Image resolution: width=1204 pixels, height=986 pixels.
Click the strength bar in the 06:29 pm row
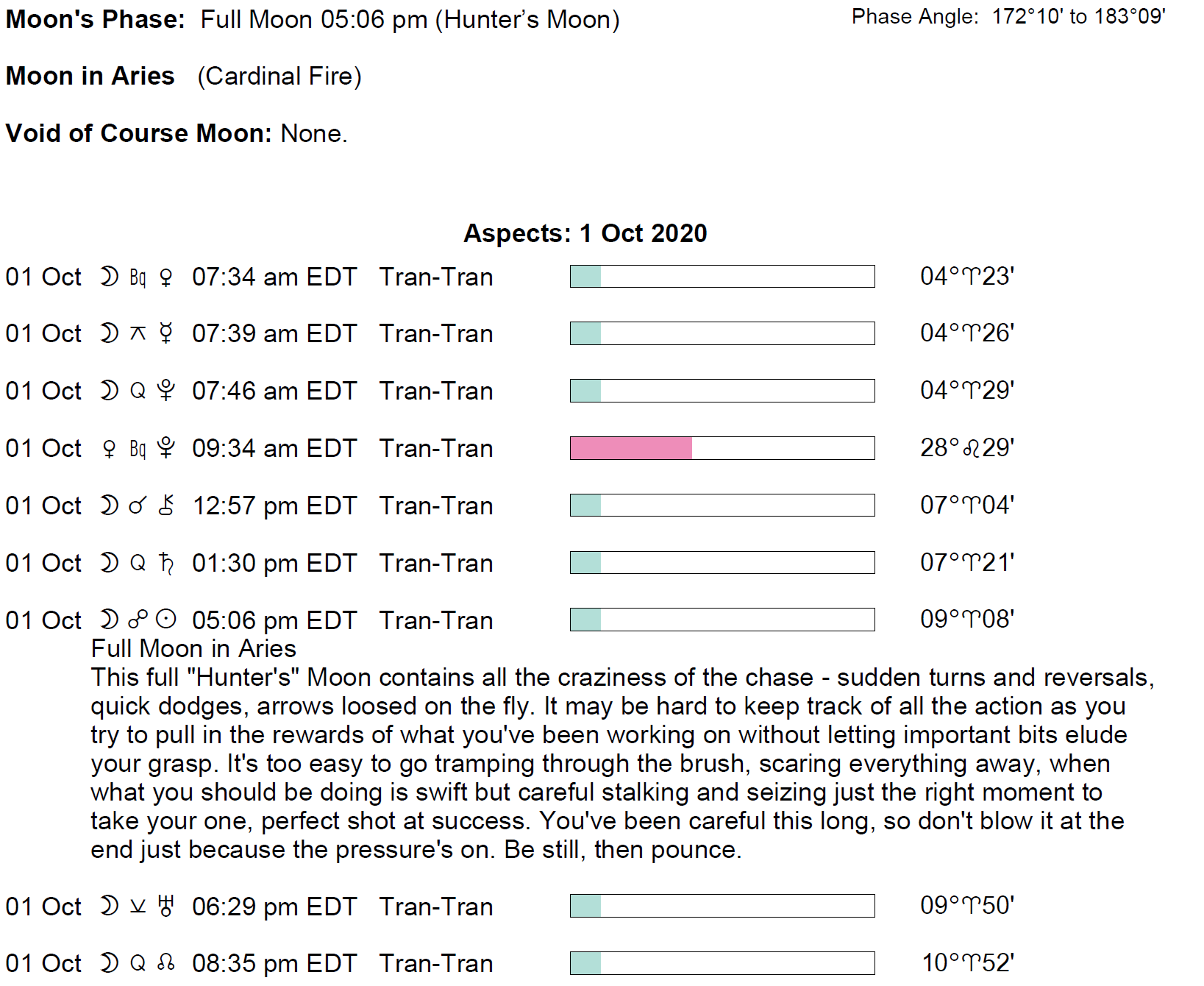[x=722, y=906]
